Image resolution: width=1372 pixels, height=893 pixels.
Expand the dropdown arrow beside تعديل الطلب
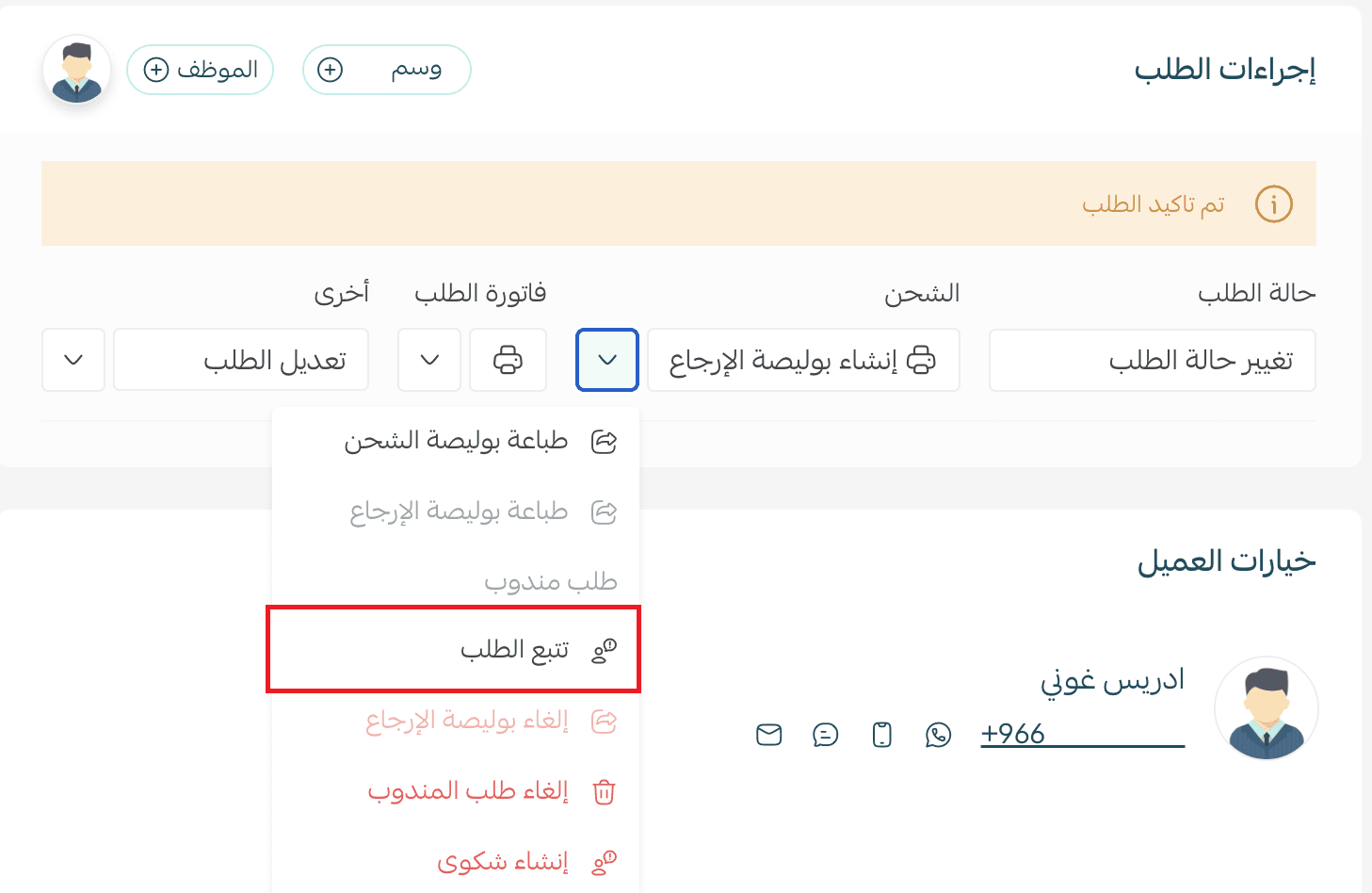pos(73,360)
